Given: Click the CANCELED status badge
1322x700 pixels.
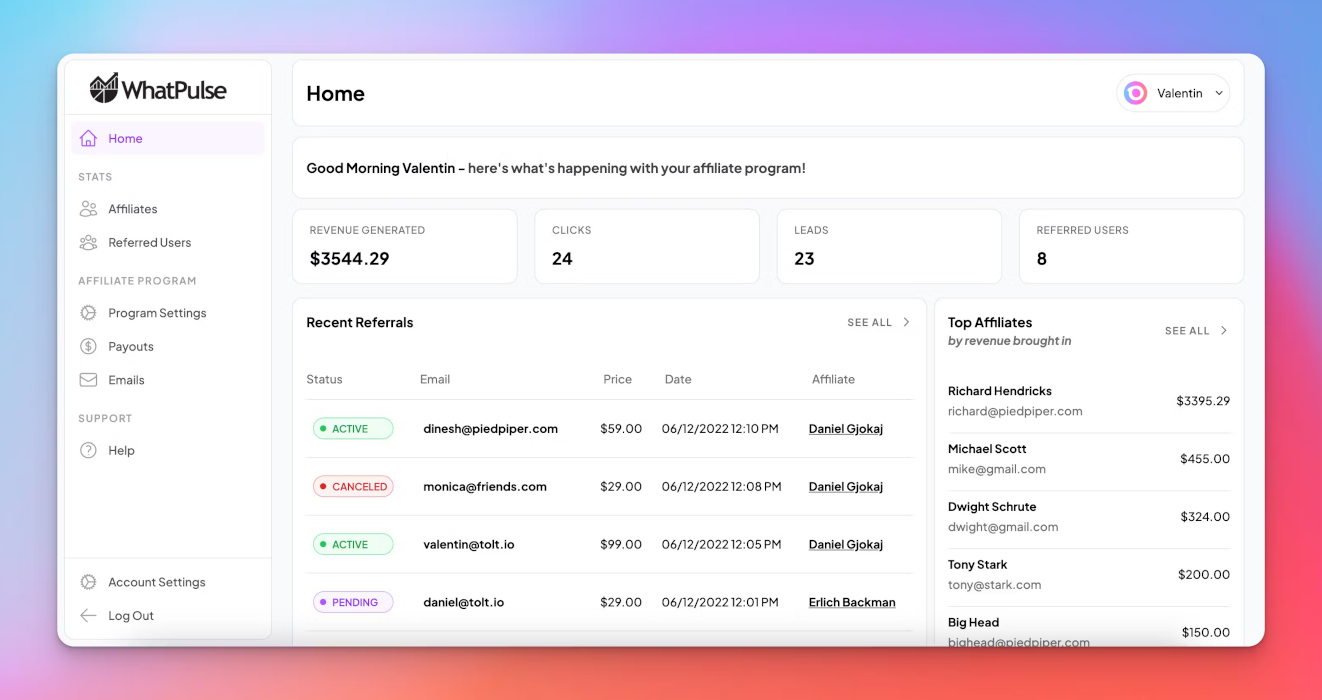Looking at the screenshot, I should tap(353, 487).
